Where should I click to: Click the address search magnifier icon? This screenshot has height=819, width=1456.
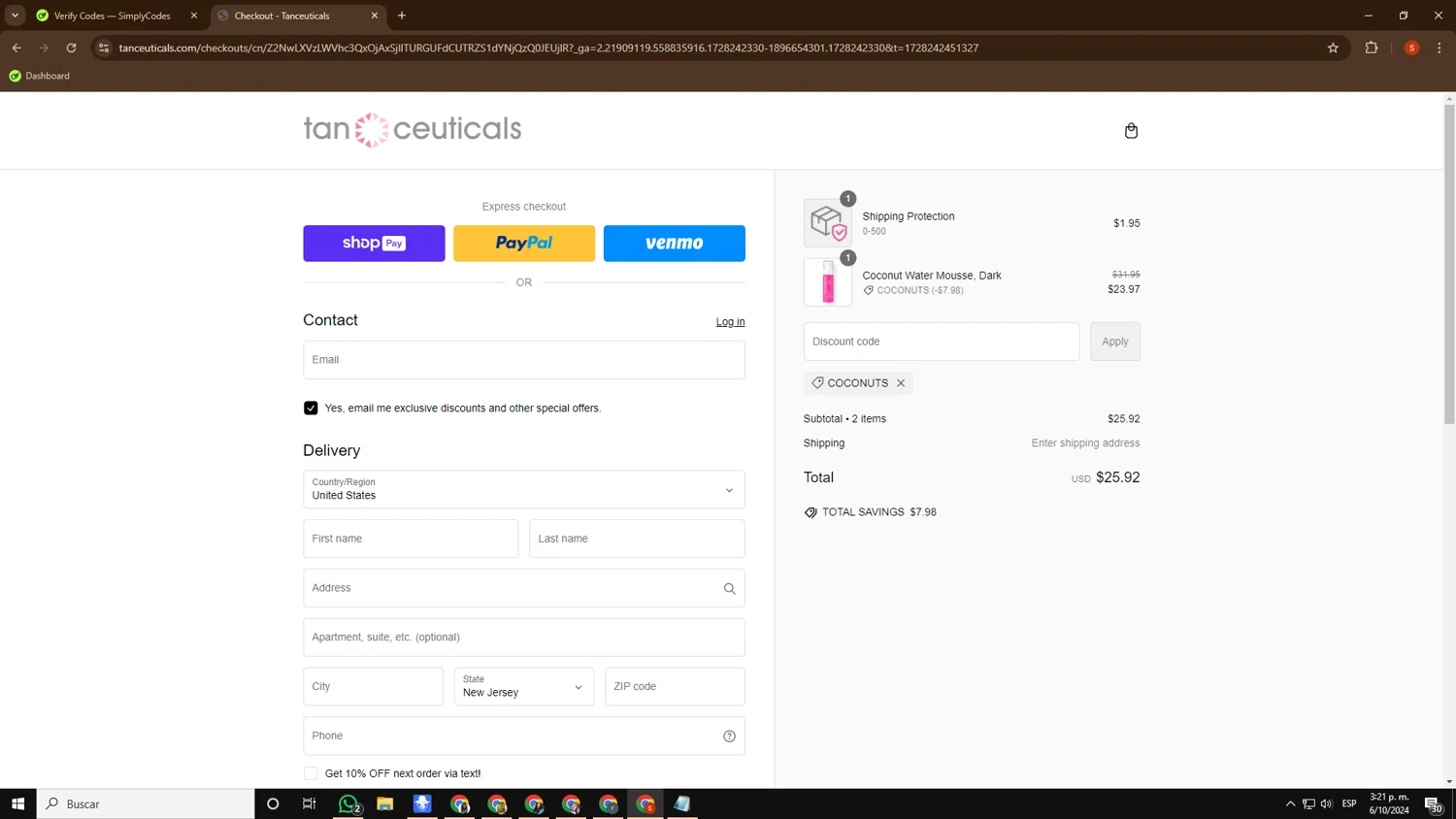729,588
